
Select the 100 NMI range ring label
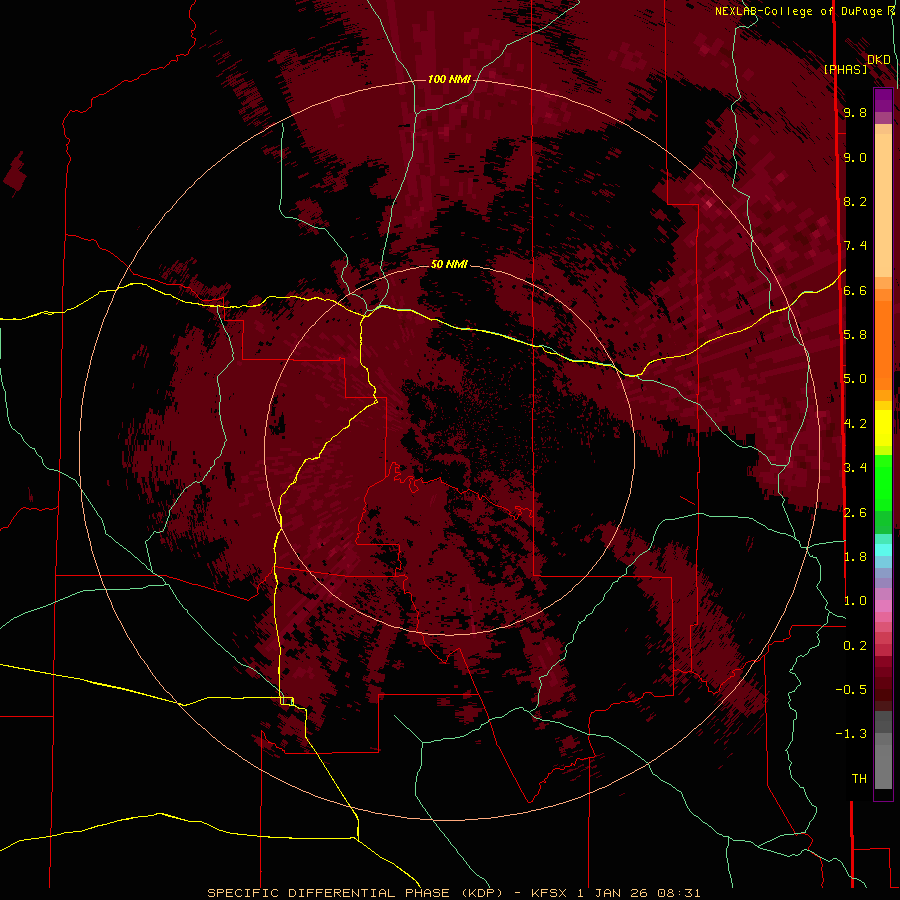click(x=449, y=79)
